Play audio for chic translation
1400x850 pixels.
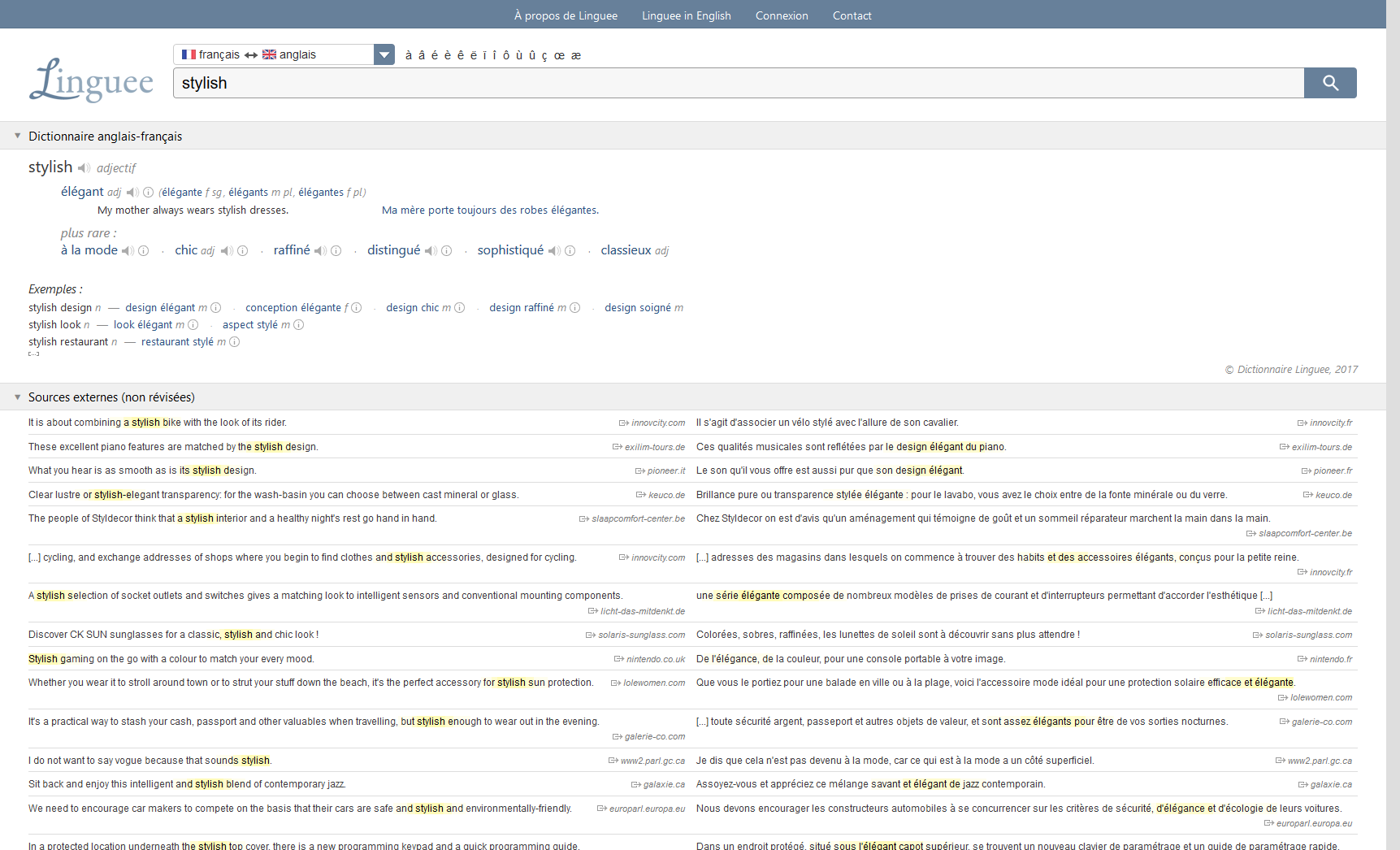(227, 251)
